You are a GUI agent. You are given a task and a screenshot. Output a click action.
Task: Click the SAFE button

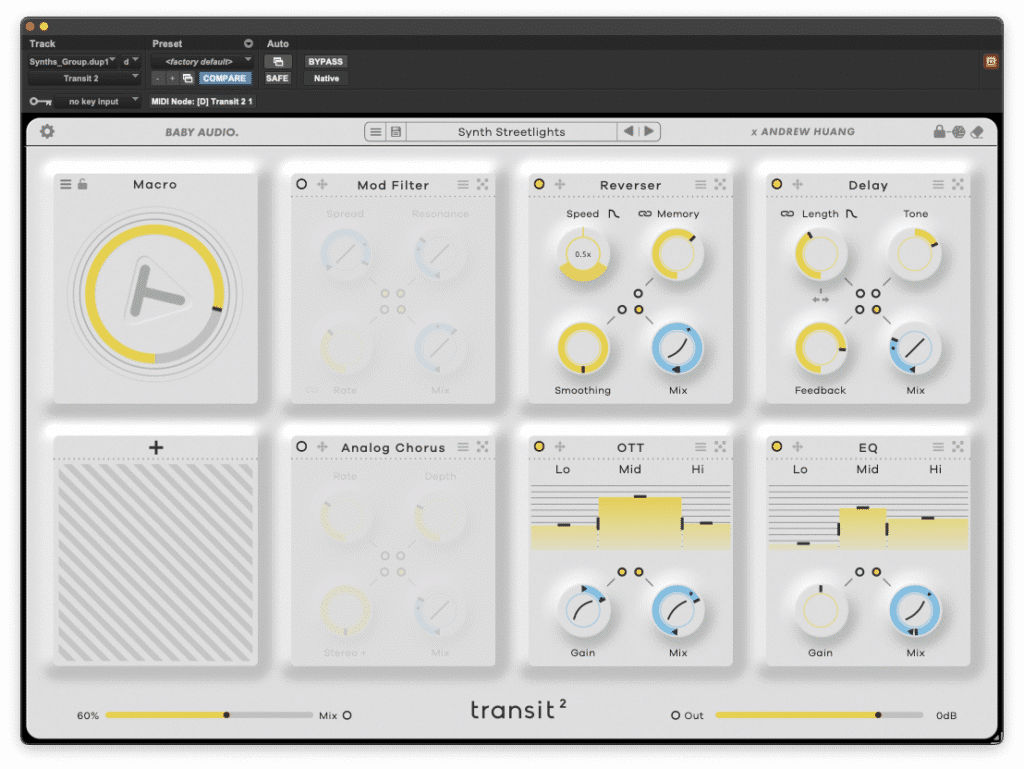tap(277, 78)
